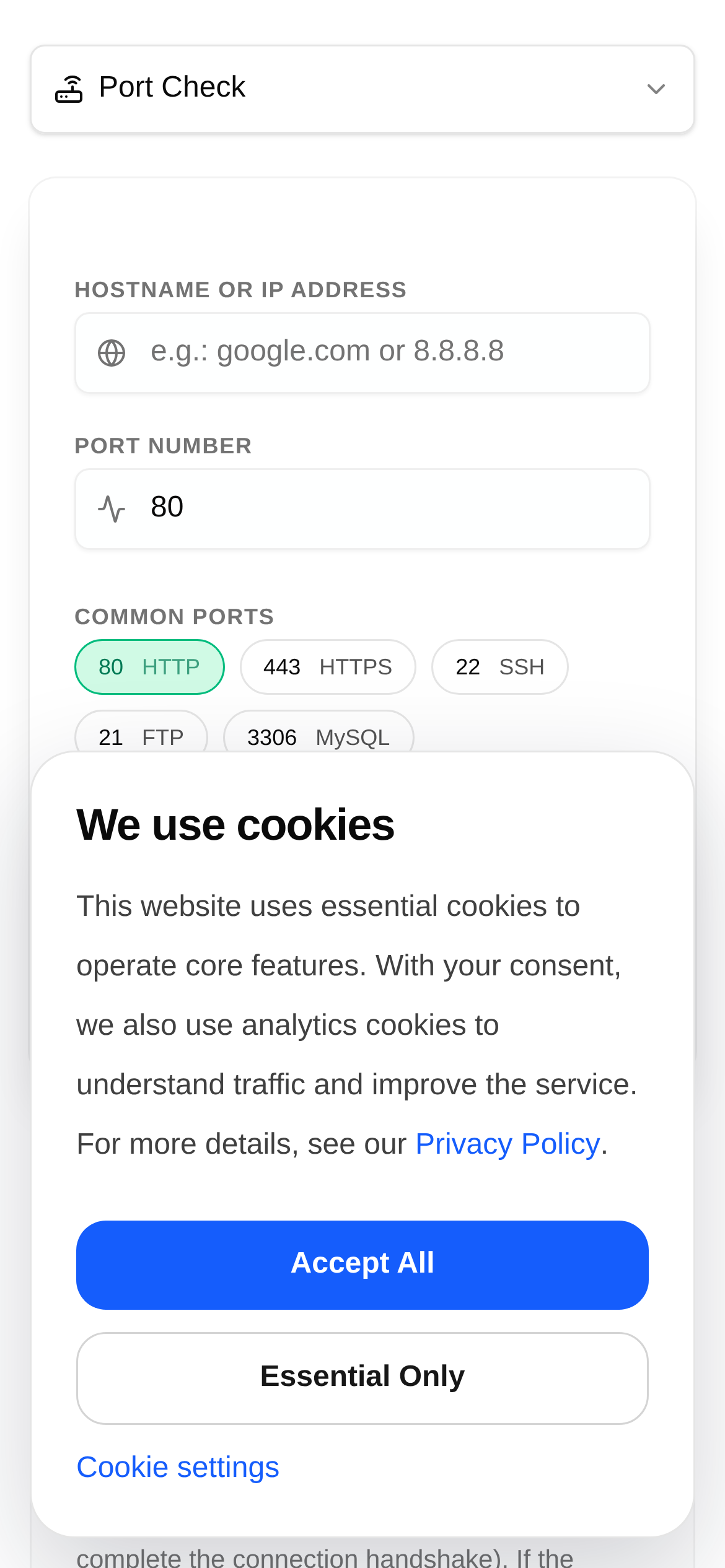This screenshot has width=725, height=1568.
Task: Choose the 3306 MySQL port chip
Action: click(x=319, y=736)
